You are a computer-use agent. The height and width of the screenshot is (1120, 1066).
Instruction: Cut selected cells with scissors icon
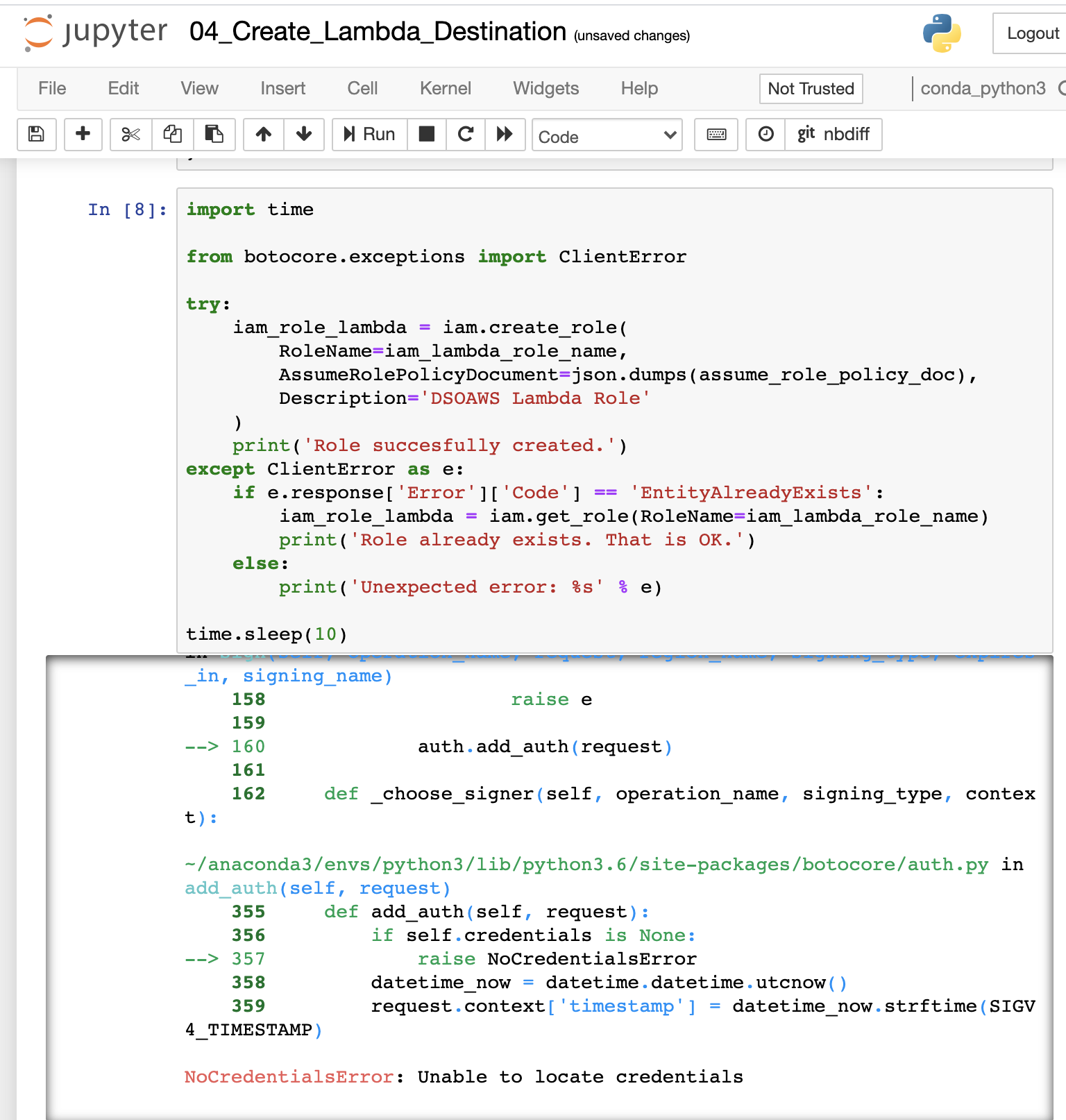tap(130, 134)
